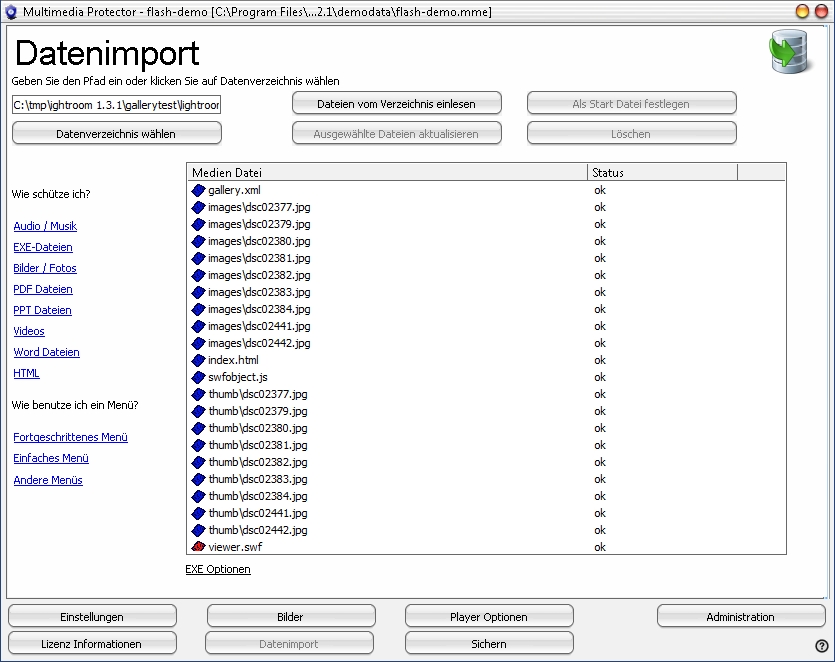The height and width of the screenshot is (662, 835).
Task: Open the Audio / Musik help link
Action: (45, 226)
